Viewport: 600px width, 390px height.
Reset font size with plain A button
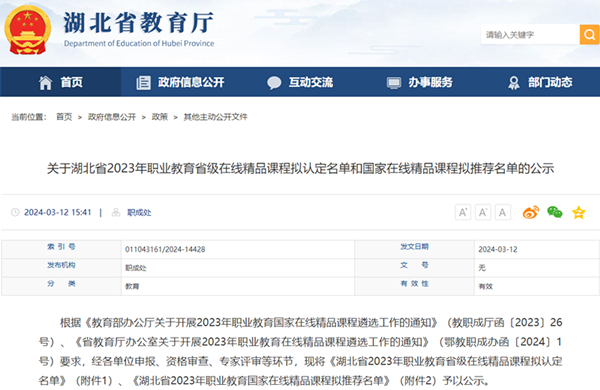[502, 212]
